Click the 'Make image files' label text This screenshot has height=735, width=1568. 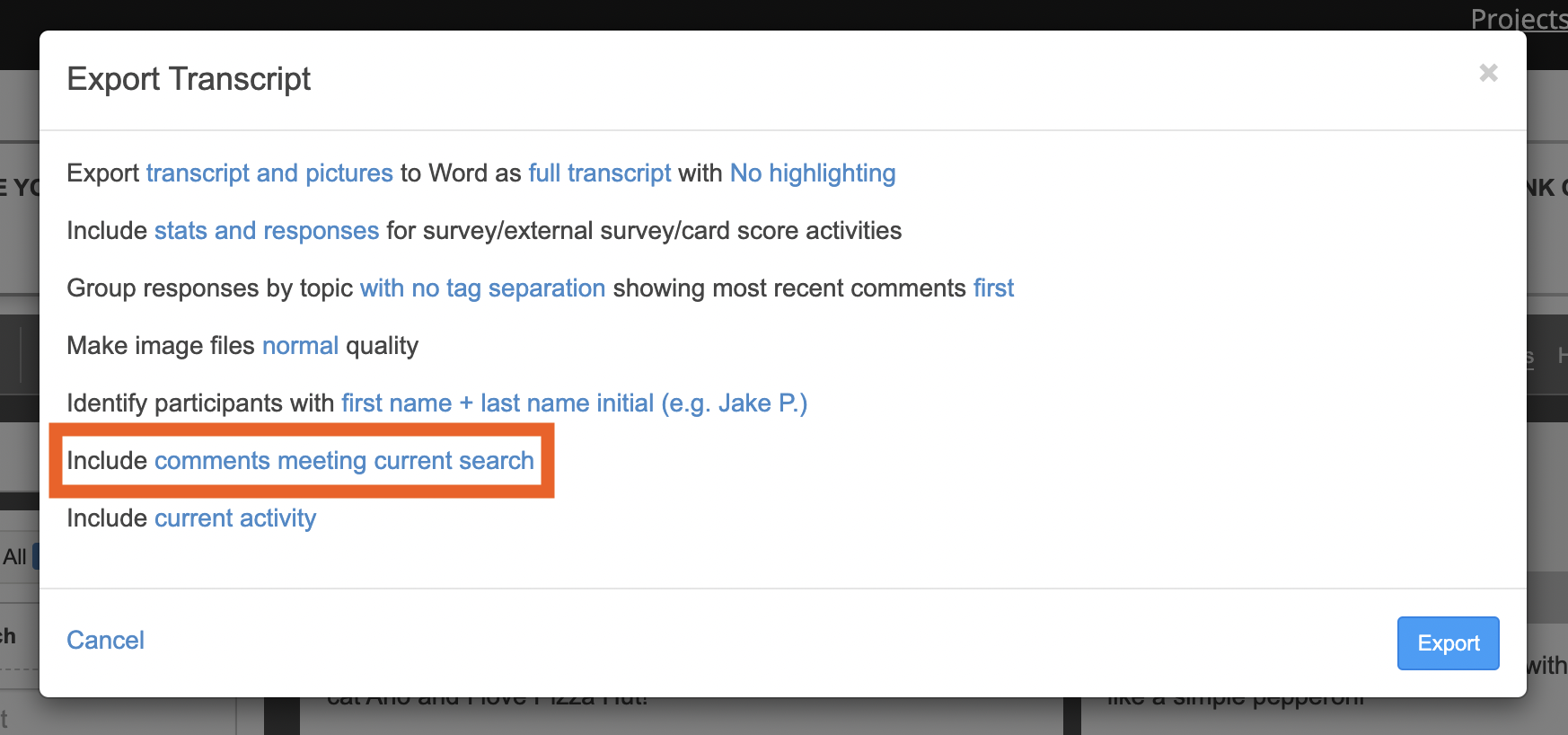(161, 346)
